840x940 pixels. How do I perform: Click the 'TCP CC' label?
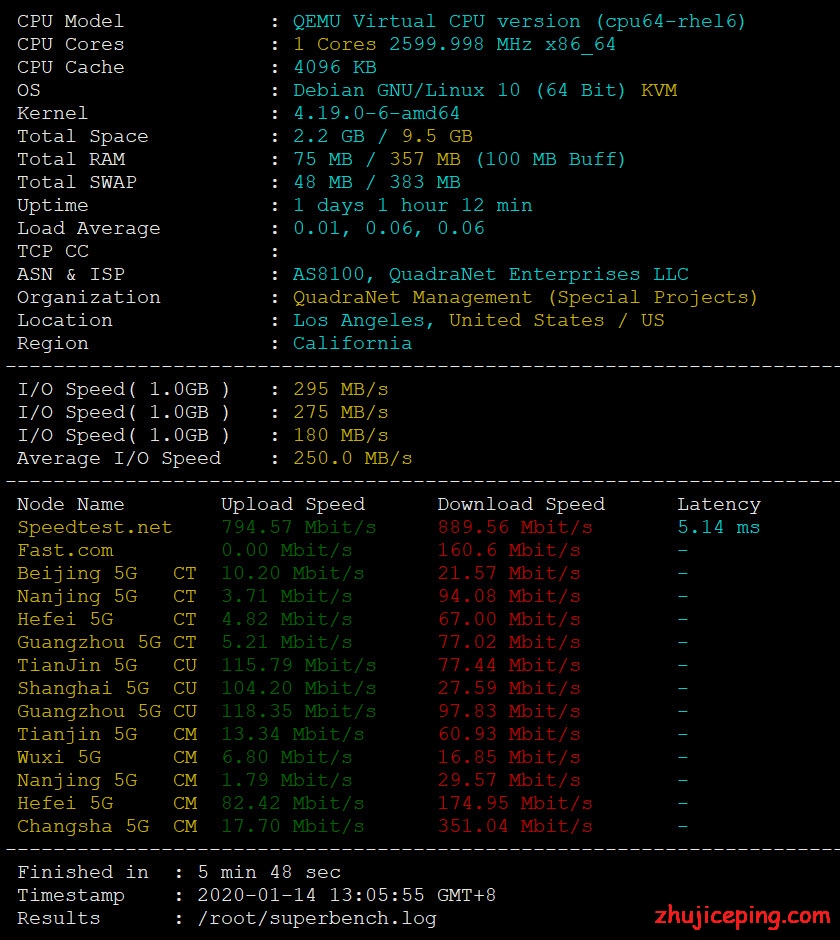53,251
